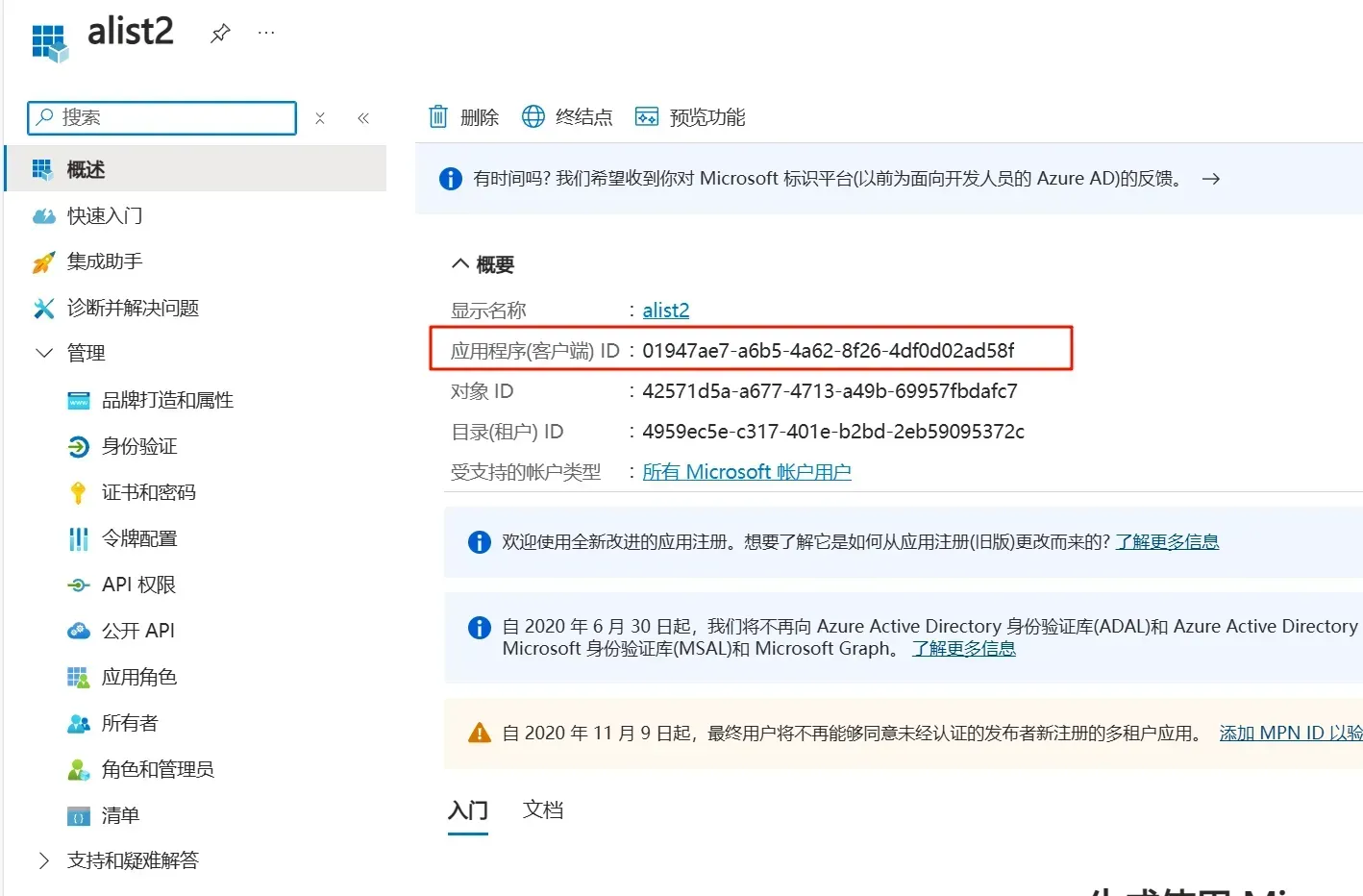
Task: Open 诊断并解决问题 menu item
Action: pos(133,308)
